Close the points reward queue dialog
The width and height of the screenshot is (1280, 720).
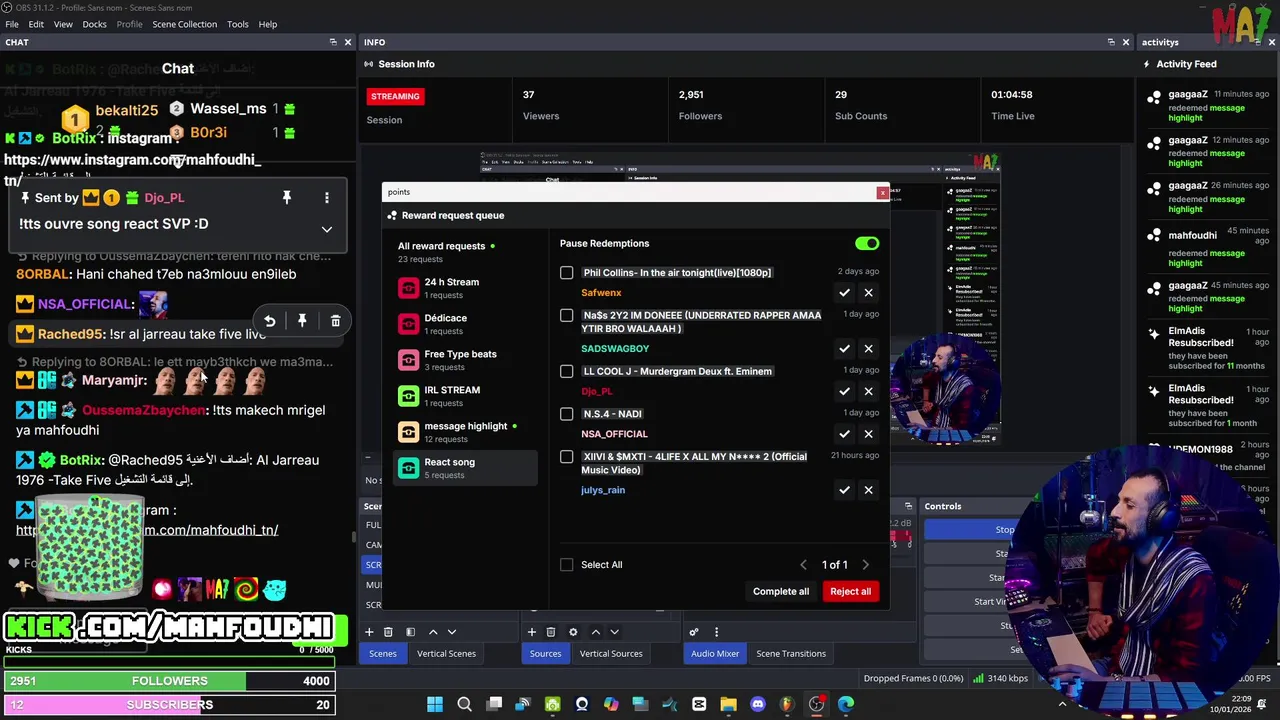(882, 192)
